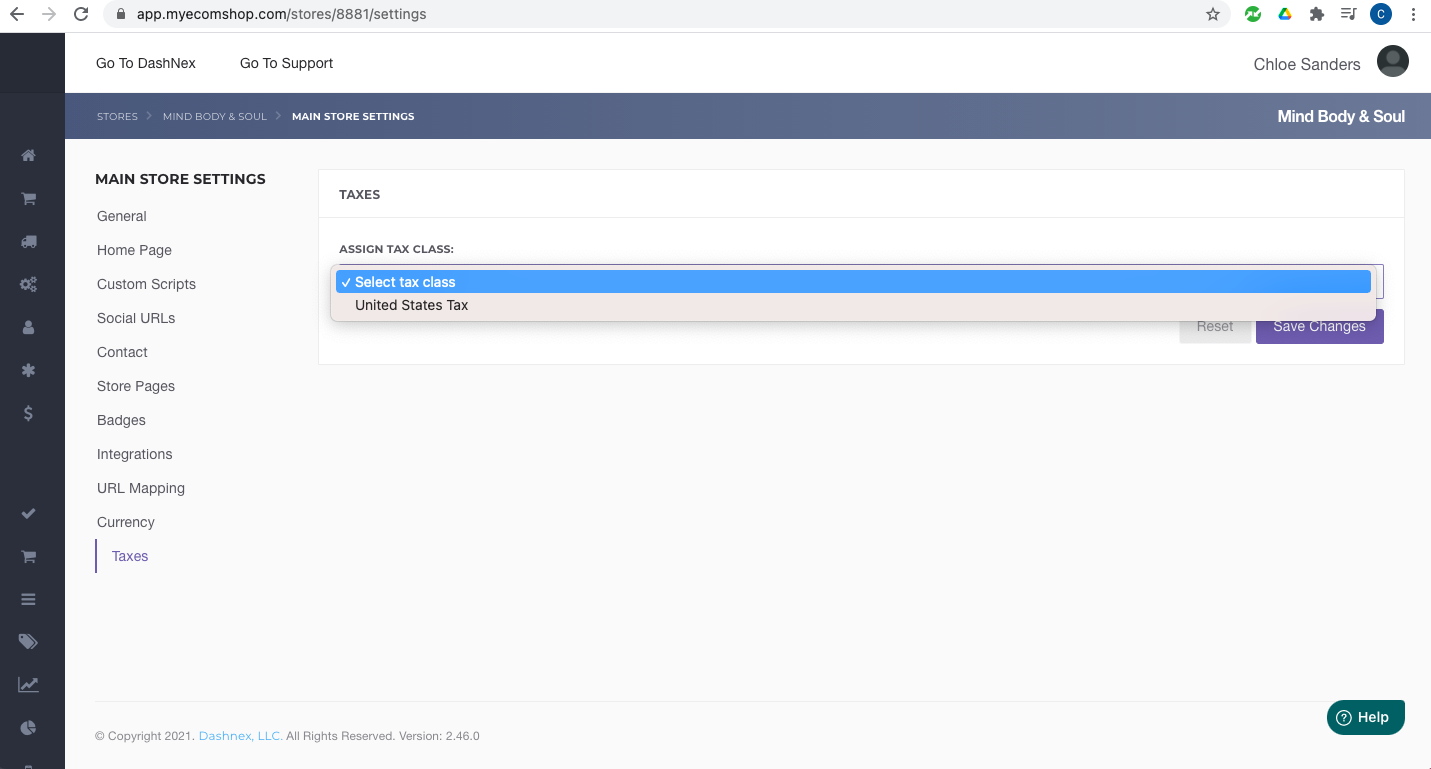
Task: View site info via the lock icon
Action: coord(121,14)
